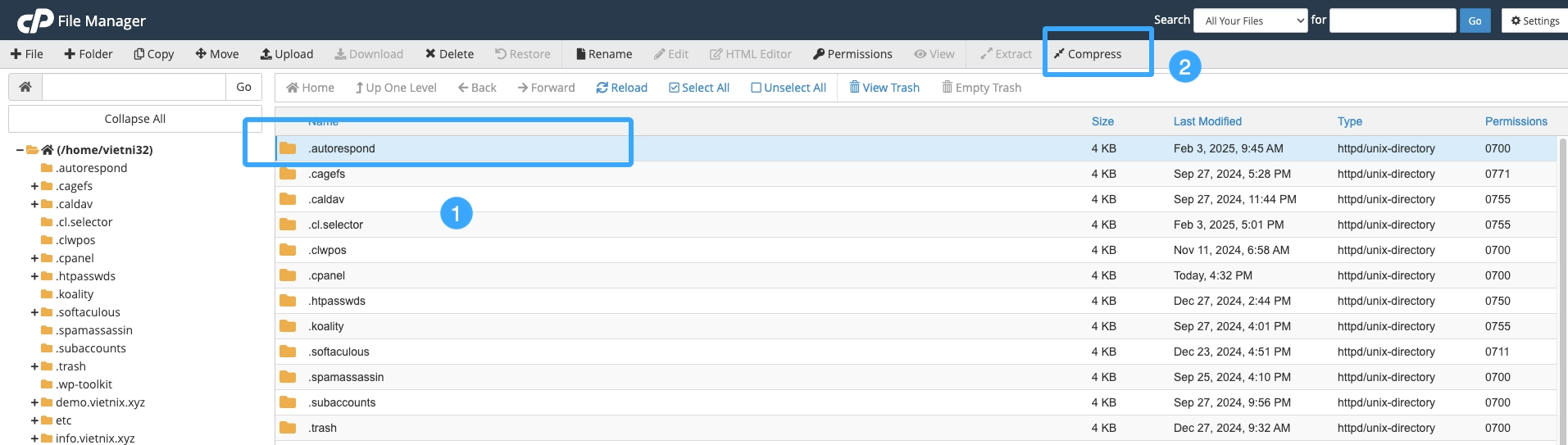Reload the file list
This screenshot has height=445, width=1568.
pyautogui.click(x=621, y=88)
